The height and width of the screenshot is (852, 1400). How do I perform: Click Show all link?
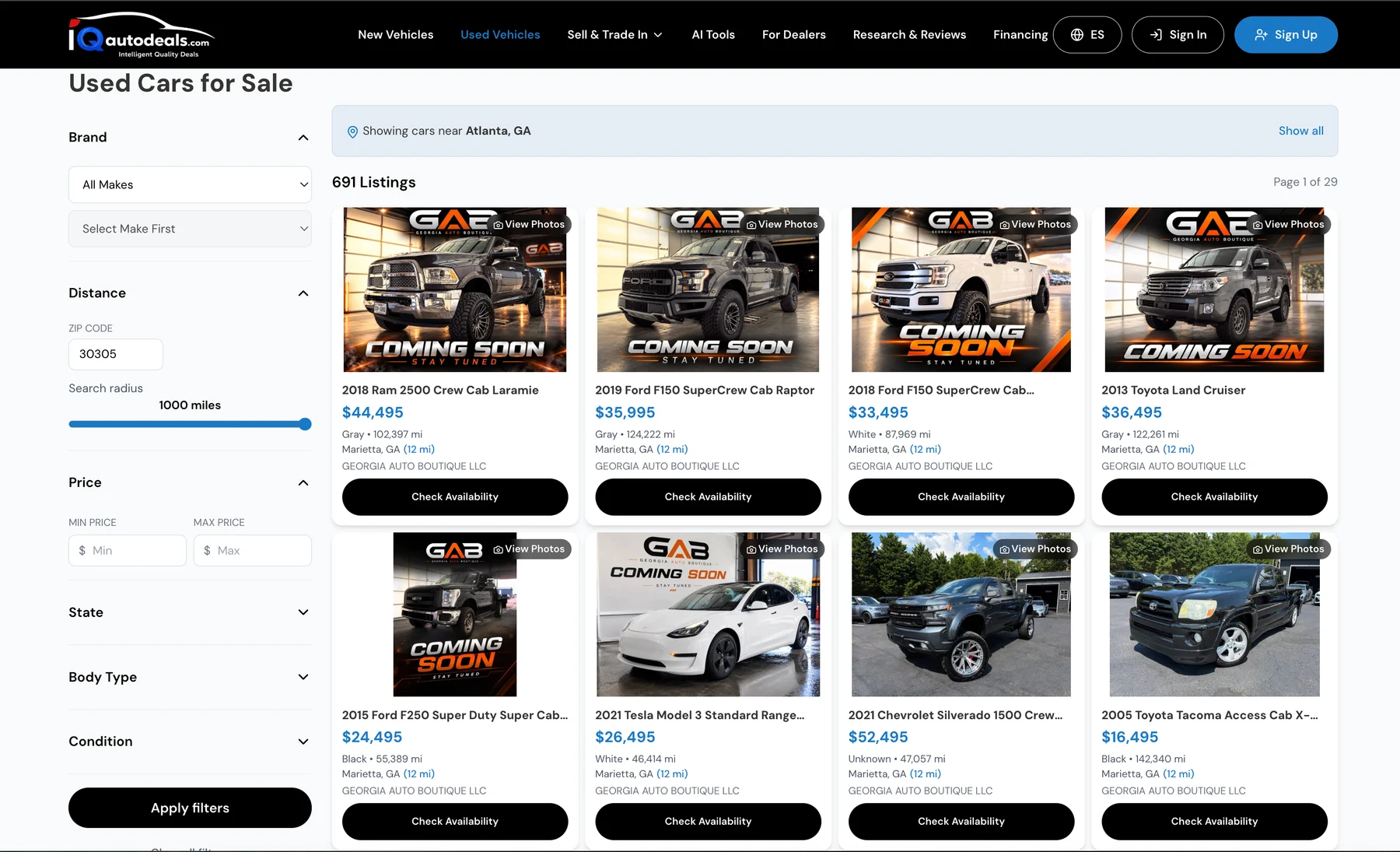click(x=1300, y=131)
